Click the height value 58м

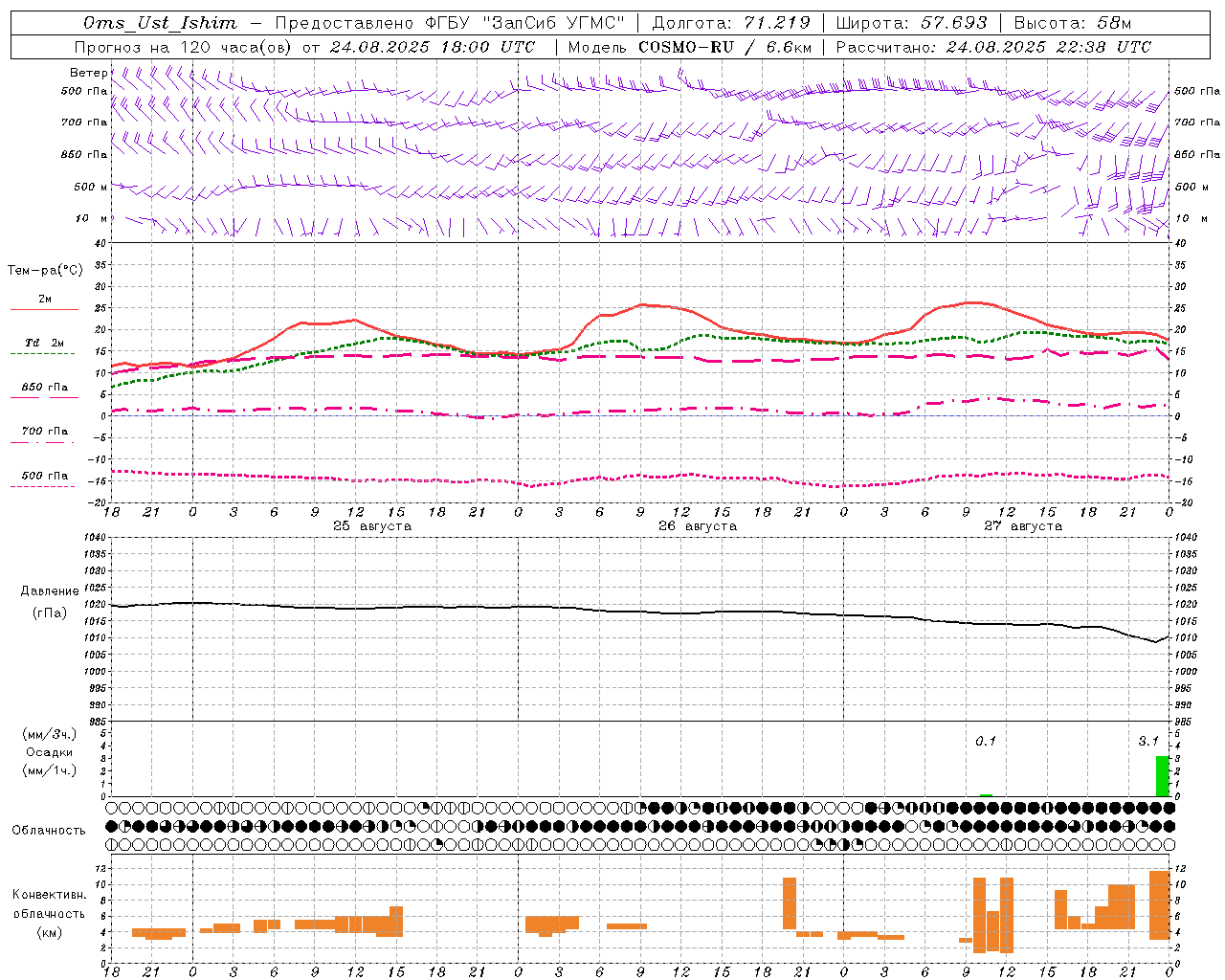[1113, 23]
